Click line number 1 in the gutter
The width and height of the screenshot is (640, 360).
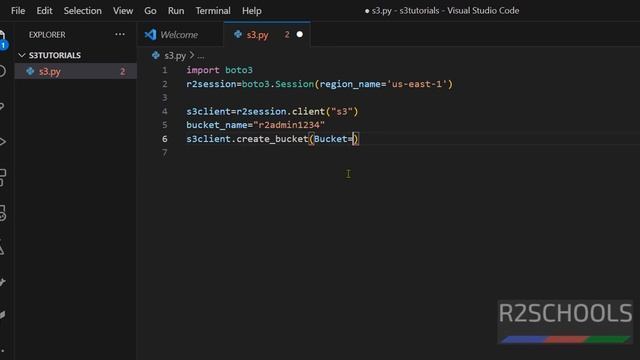(x=164, y=70)
